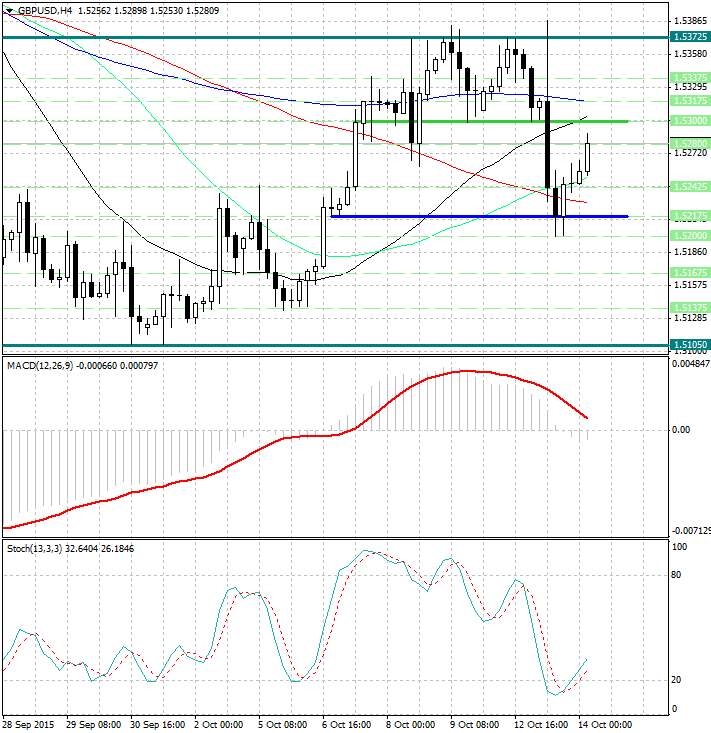The image size is (711, 733).
Task: Click the 1.53375 green price label
Action: pos(690,78)
